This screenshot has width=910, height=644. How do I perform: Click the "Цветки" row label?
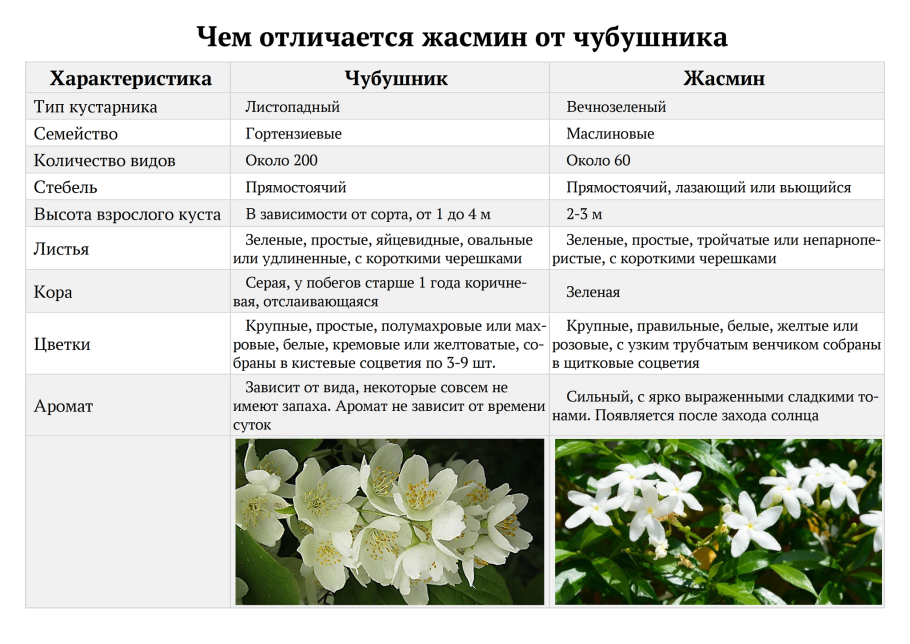[62, 344]
